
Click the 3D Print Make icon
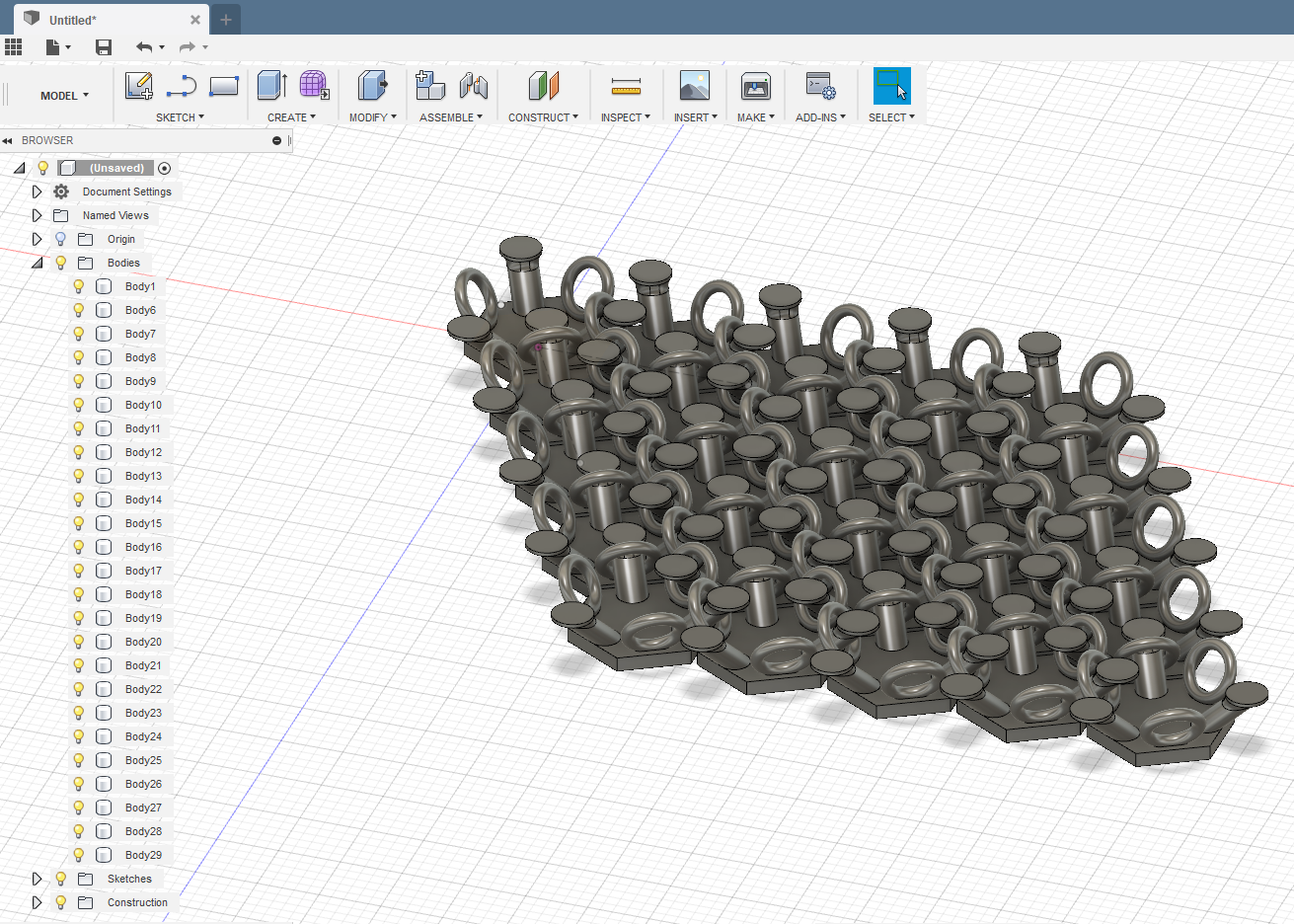756,86
